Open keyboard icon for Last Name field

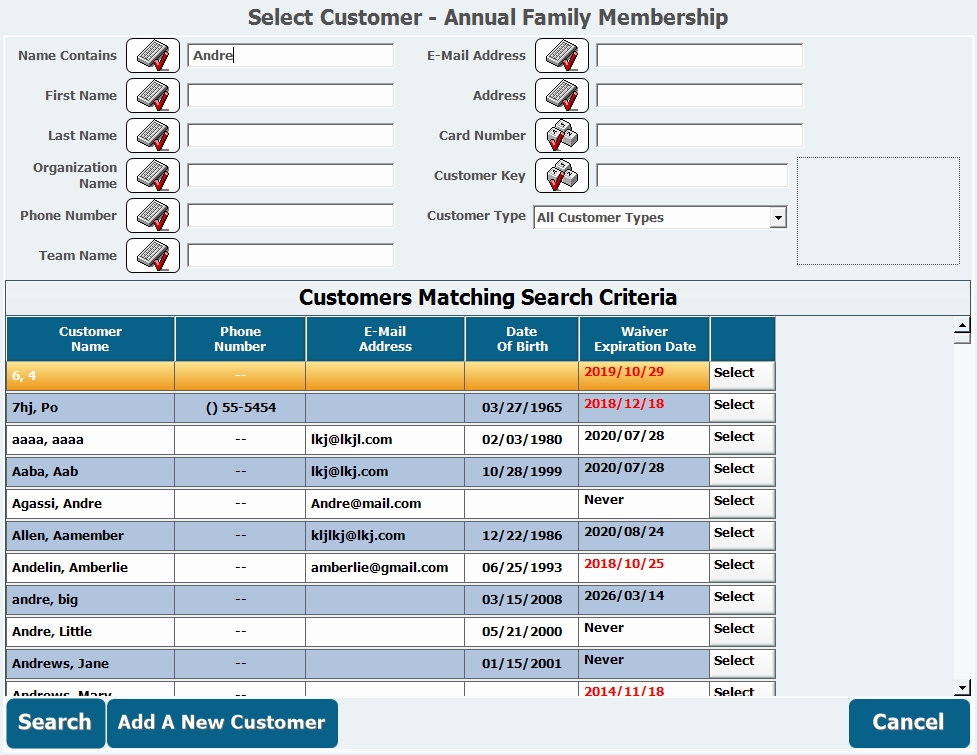(x=153, y=136)
